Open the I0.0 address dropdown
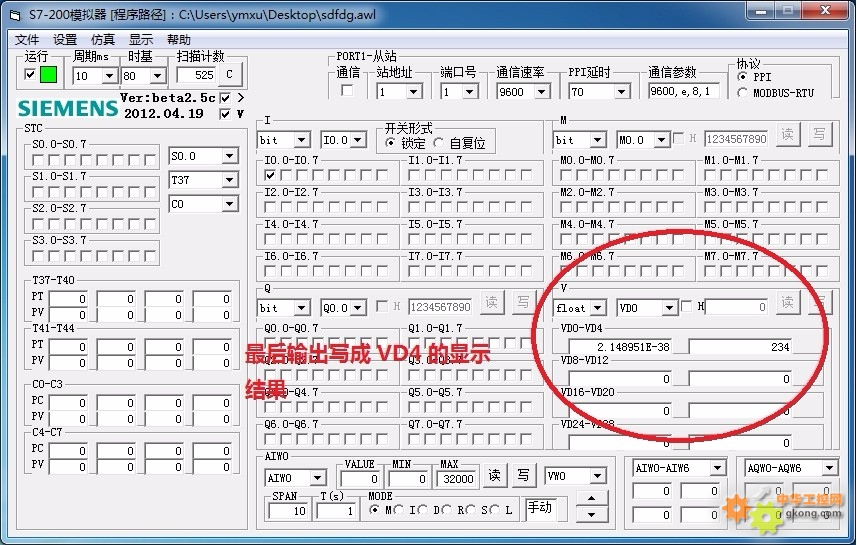 pos(357,140)
